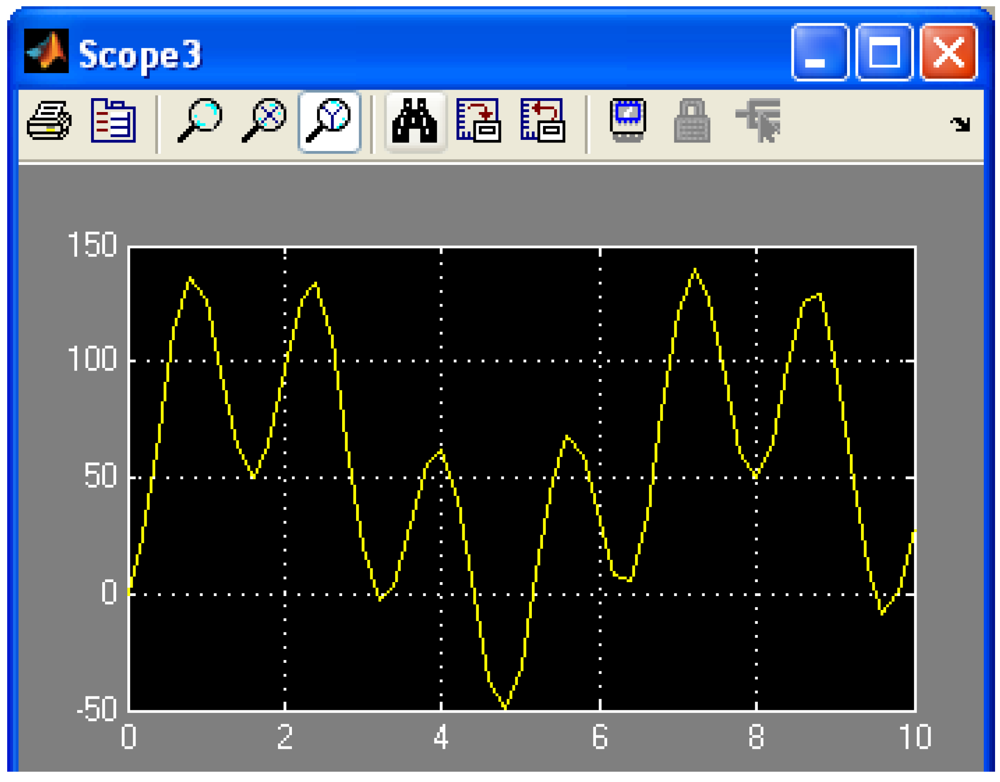Autoscale the plot with the binoculars icon
The height and width of the screenshot is (782, 1000).
415,123
